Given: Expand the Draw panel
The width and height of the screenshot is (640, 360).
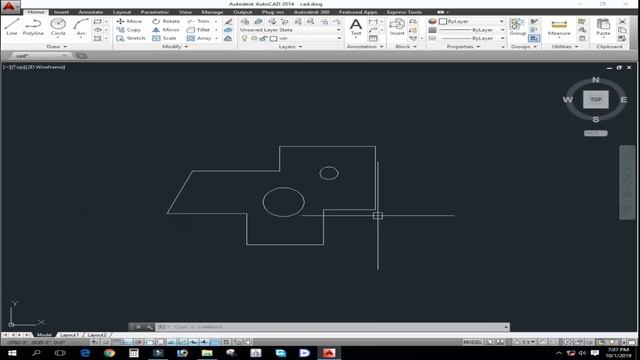Looking at the screenshot, I should pyautogui.click(x=56, y=47).
